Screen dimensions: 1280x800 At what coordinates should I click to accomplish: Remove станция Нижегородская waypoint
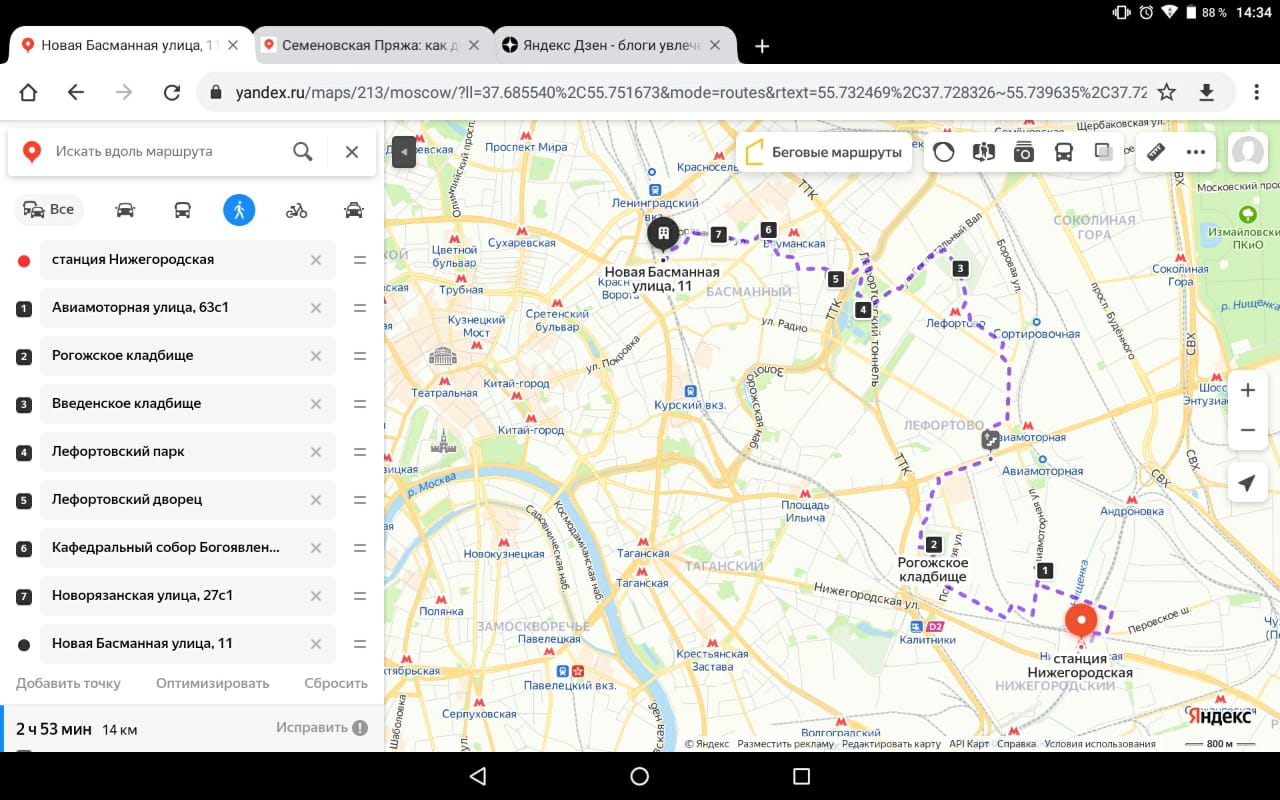[x=316, y=260]
